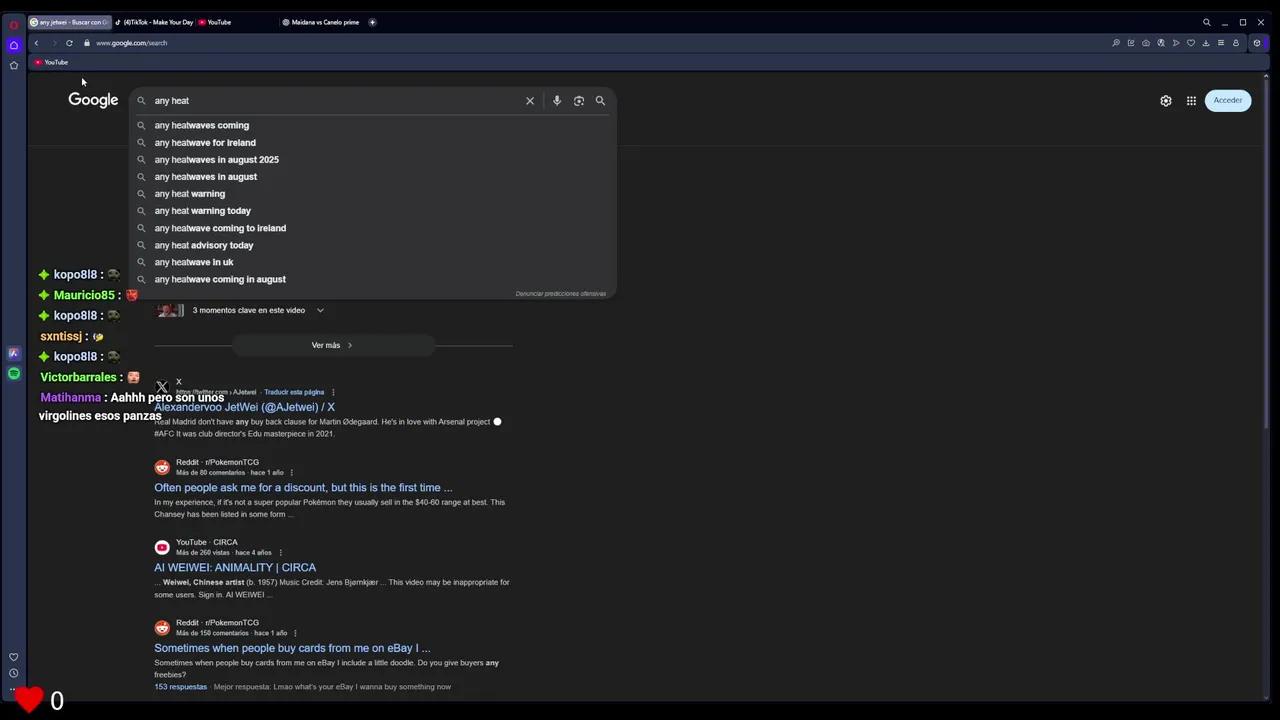Open AI WEIWEI: ANIMALITY CIRCA result
Viewport: 1280px width, 720px height.
235,568
